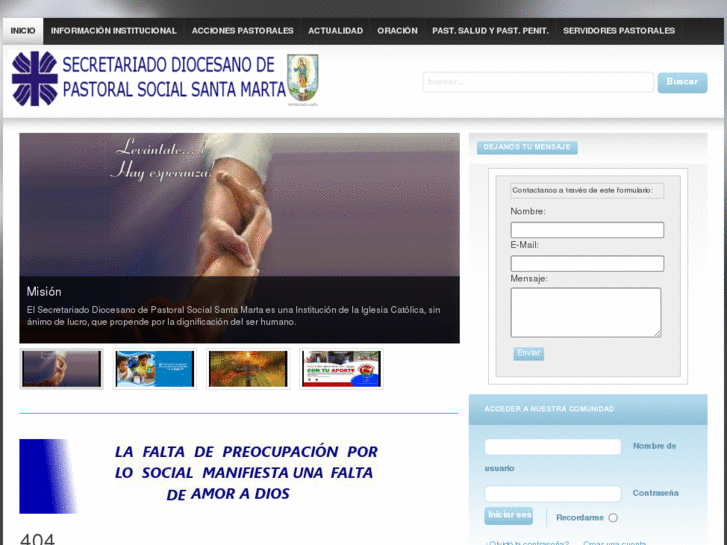
Task: Select the children slide thumbnail
Action: (x=155, y=369)
